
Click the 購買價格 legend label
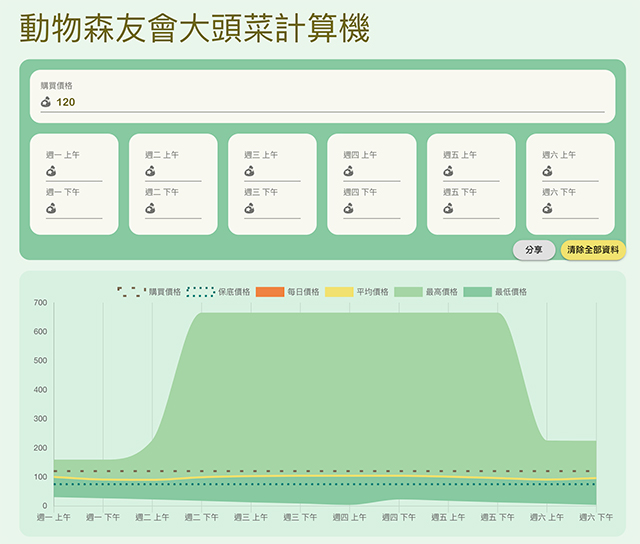click(164, 292)
